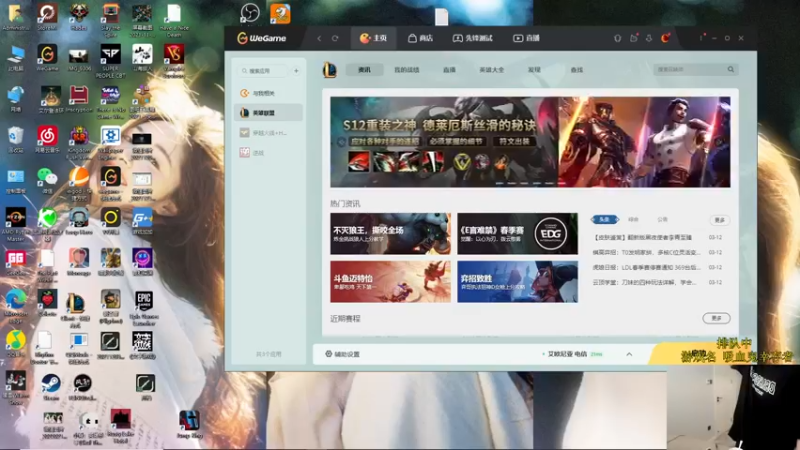
Task: Open the messages icon with red dot
Action: coord(634,38)
